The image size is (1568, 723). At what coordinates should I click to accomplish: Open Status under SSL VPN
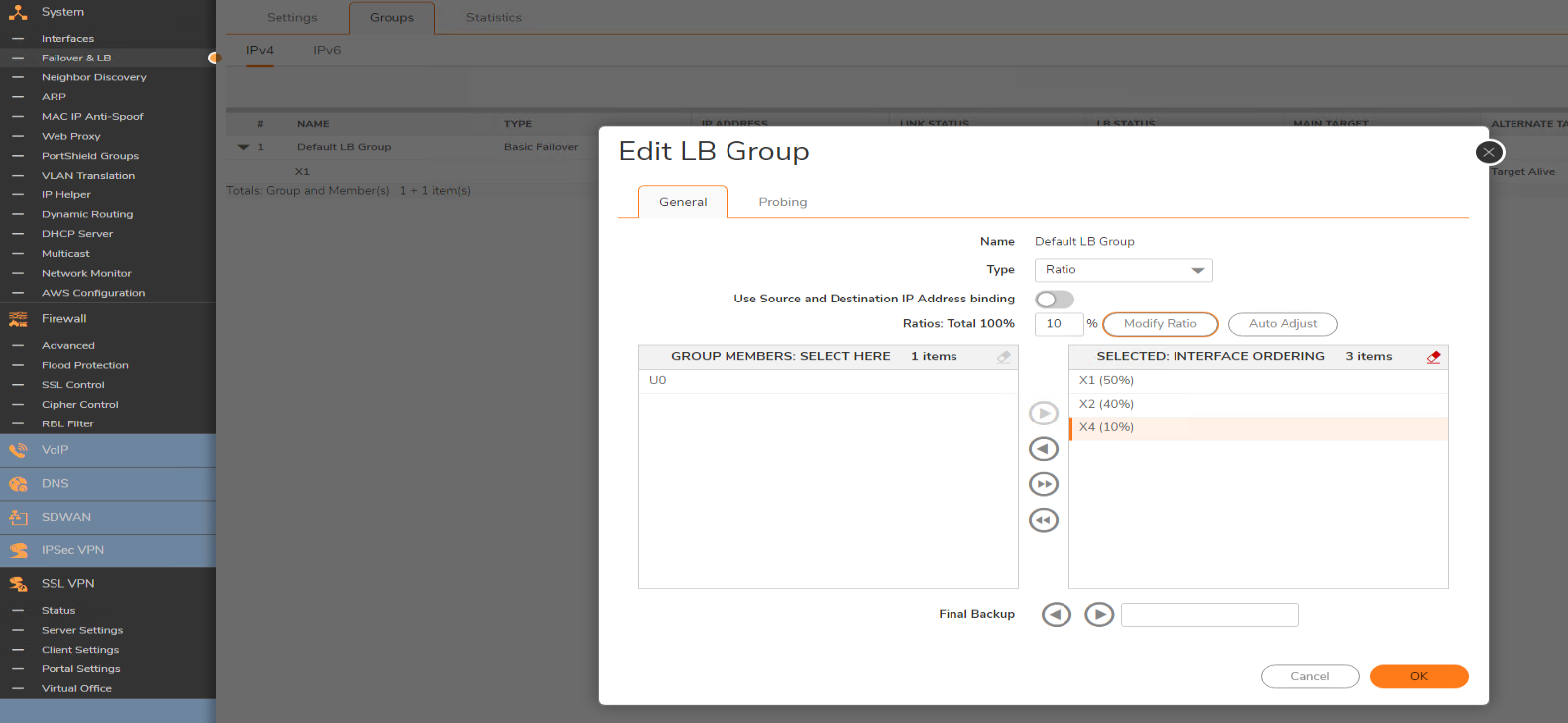pyautogui.click(x=58, y=611)
